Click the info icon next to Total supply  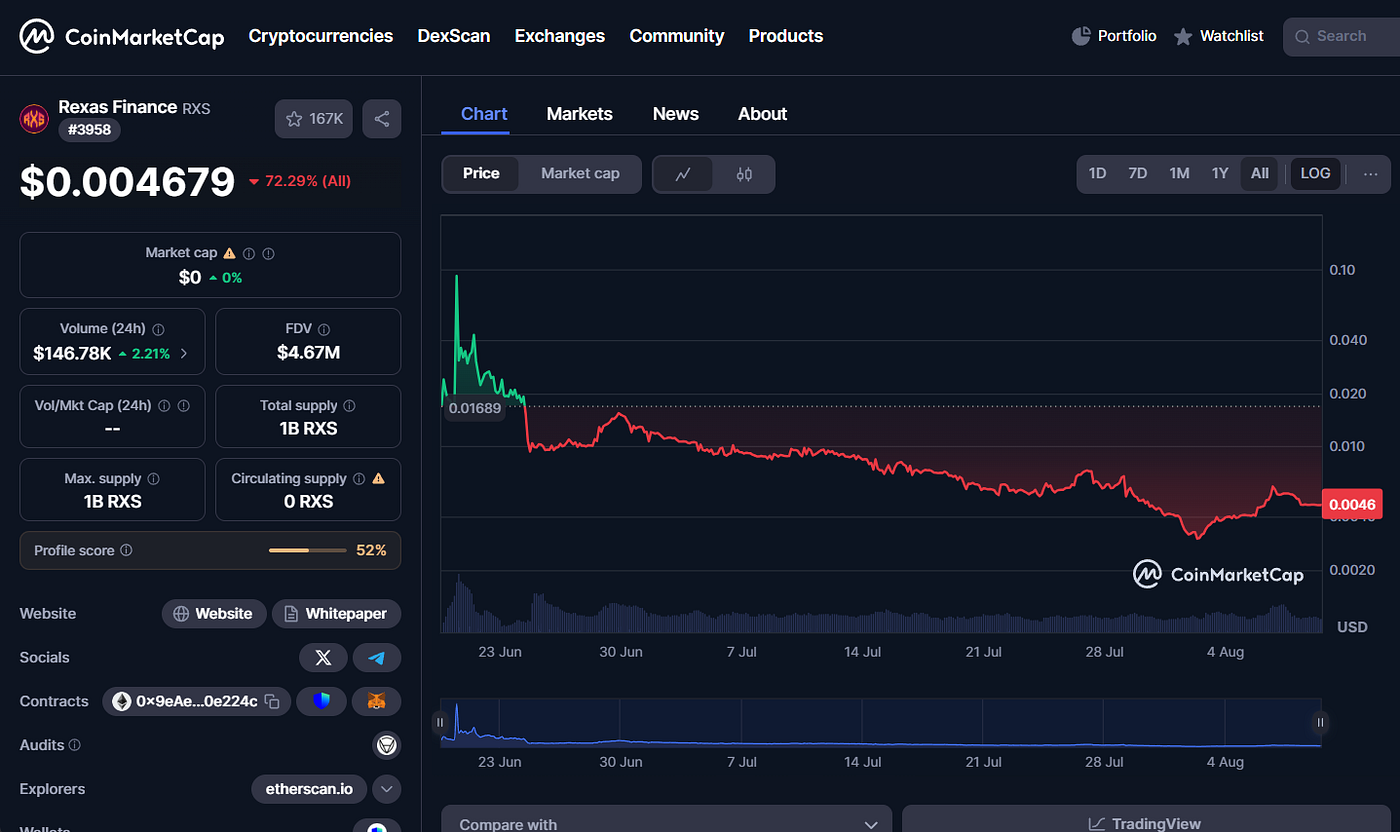tap(349, 406)
